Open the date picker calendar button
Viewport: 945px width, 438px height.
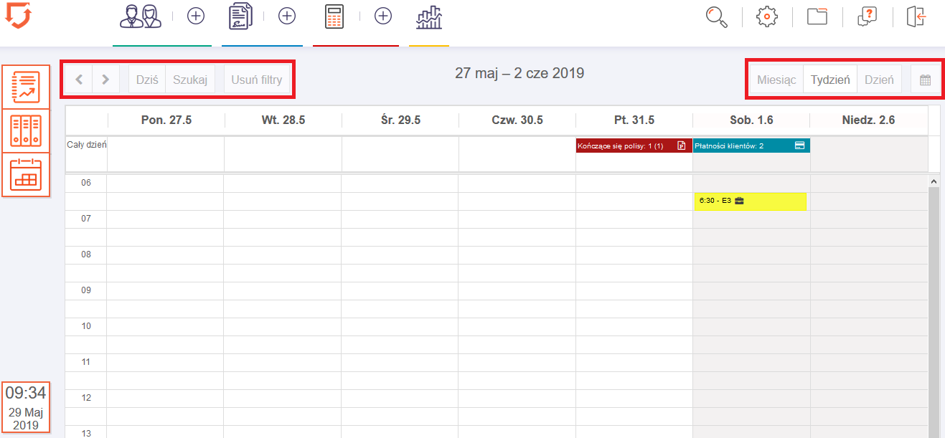pyautogui.click(x=925, y=80)
